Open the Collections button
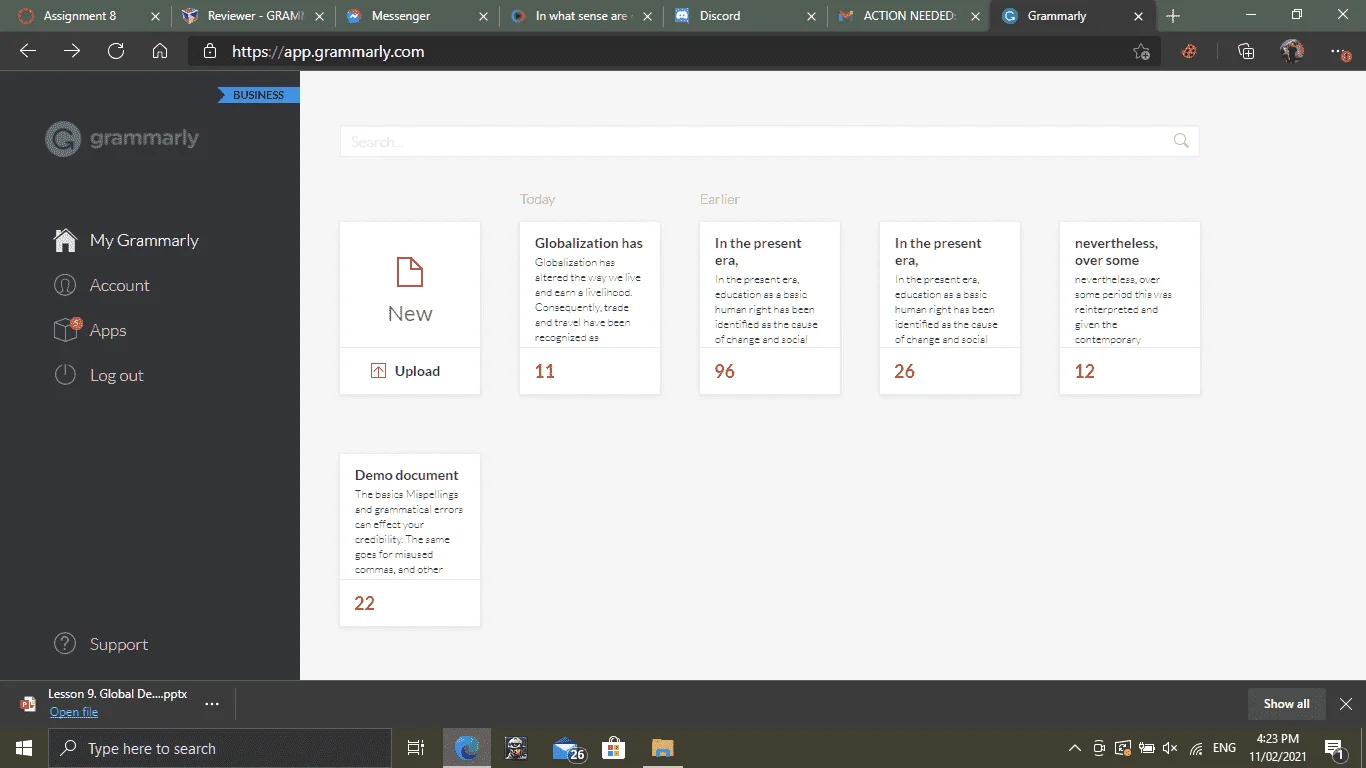1366x768 pixels. pyautogui.click(x=1246, y=51)
